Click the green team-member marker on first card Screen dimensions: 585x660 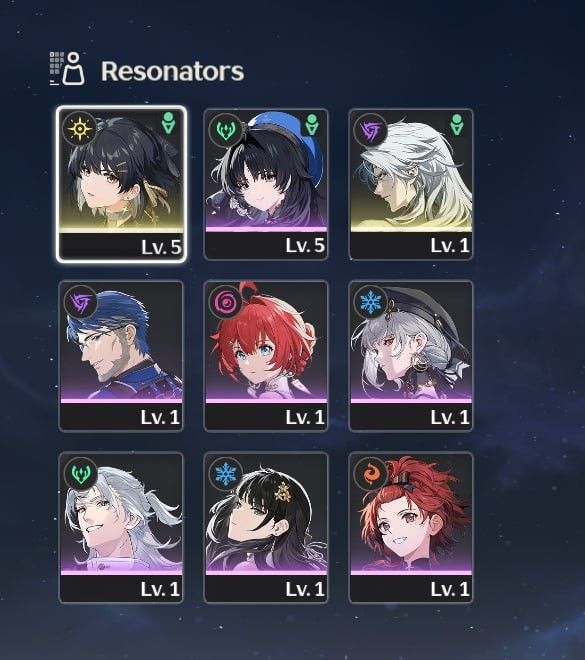168,123
